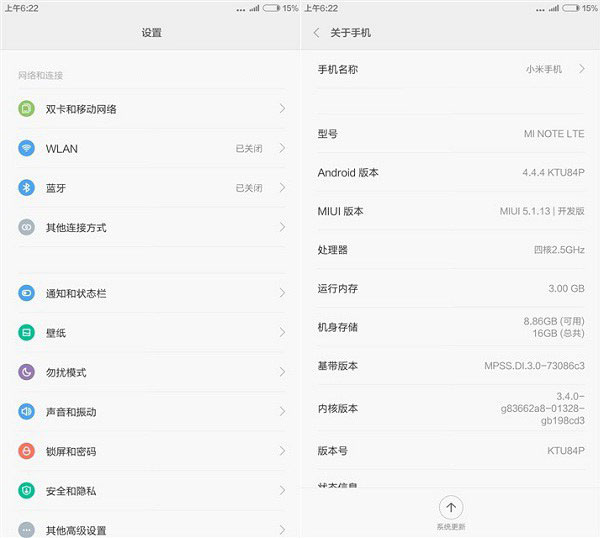Tap the 设置 page title
This screenshot has width=600, height=538.
152,33
